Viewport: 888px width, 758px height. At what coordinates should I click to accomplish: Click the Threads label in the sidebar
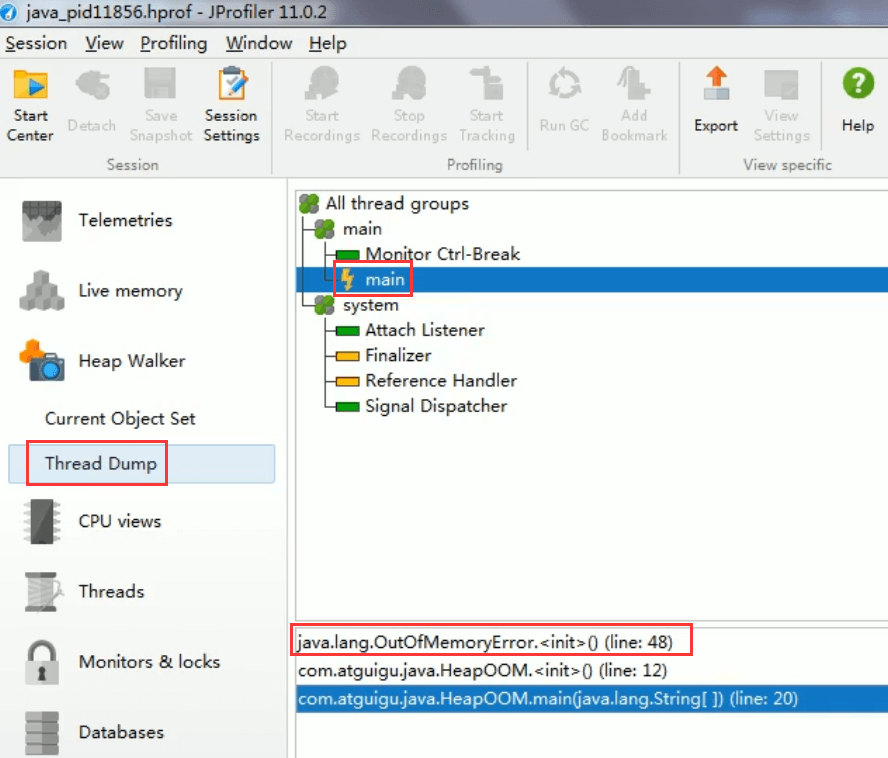tap(111, 591)
